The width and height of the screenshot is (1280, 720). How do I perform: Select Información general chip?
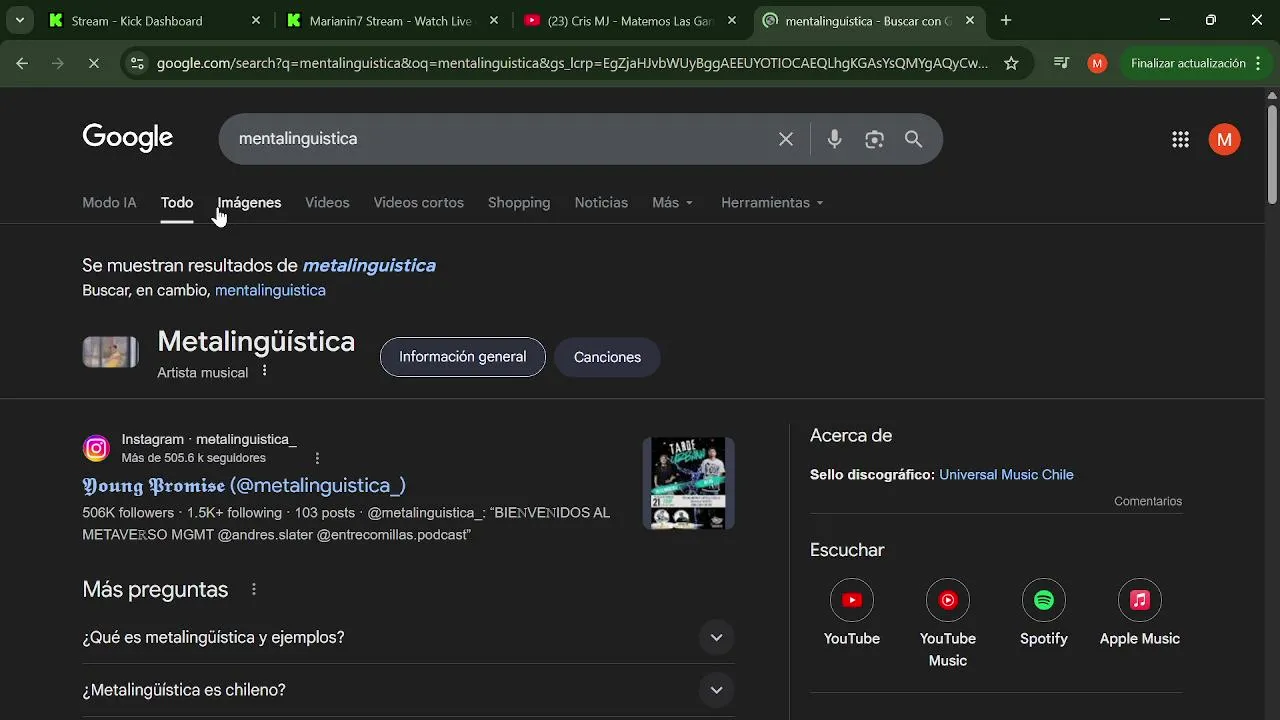click(x=462, y=357)
